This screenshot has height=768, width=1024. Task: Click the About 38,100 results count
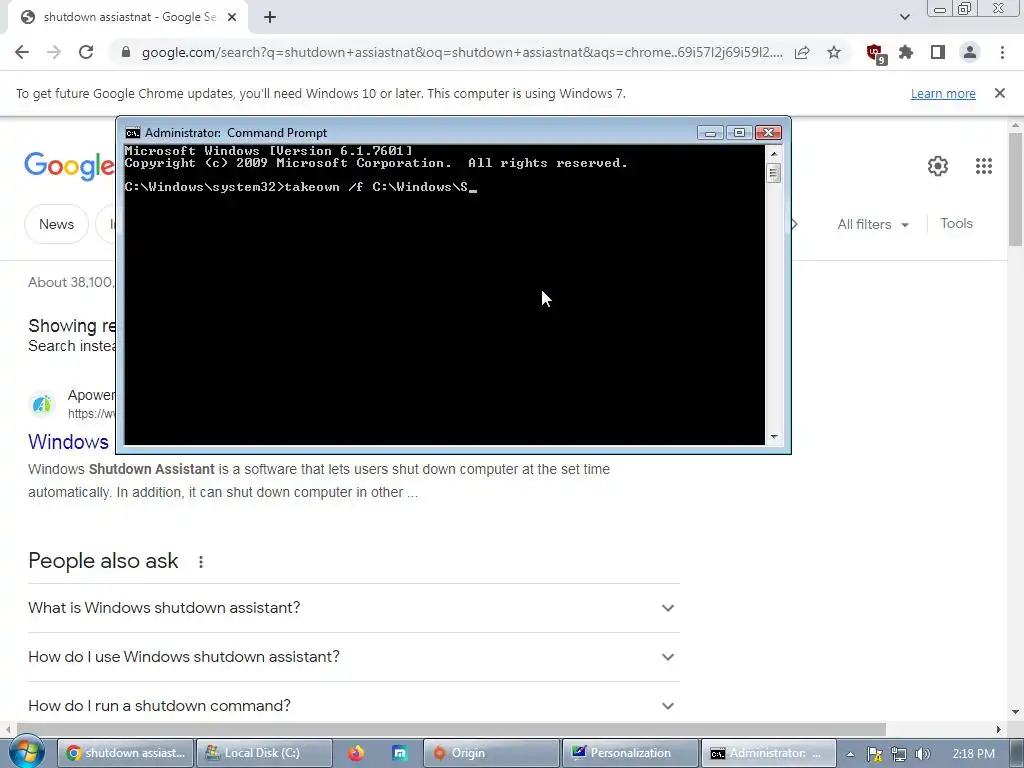71,282
